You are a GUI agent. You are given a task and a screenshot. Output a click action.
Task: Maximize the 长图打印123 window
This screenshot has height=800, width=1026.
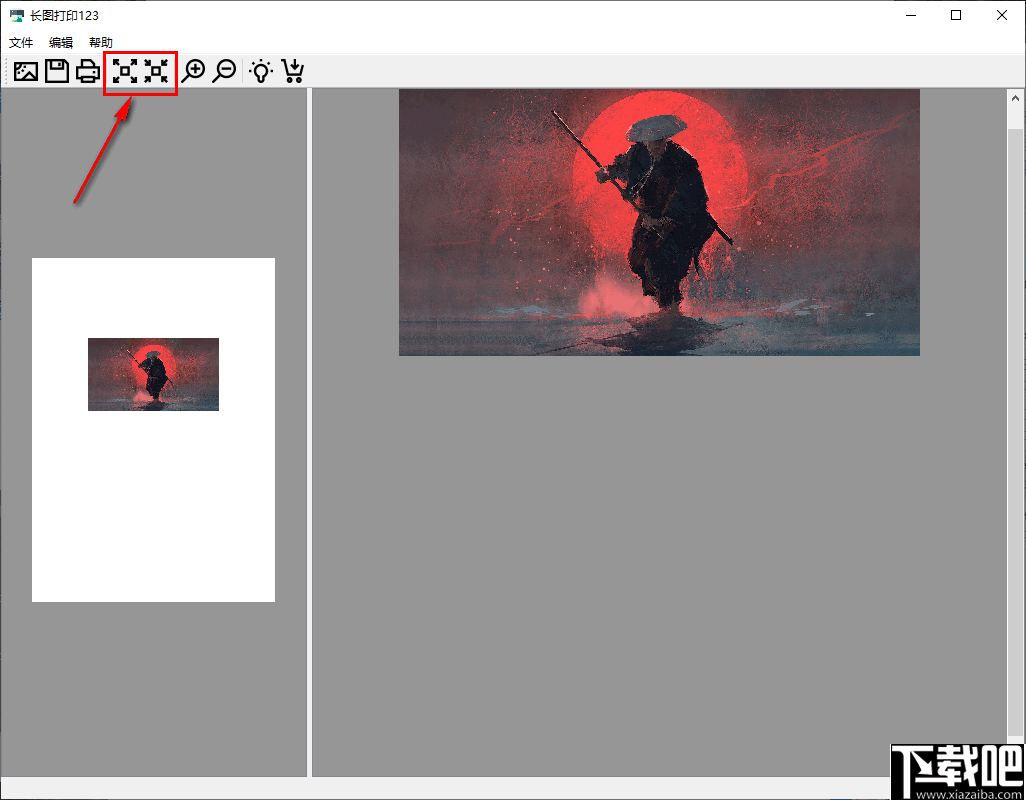coord(956,15)
